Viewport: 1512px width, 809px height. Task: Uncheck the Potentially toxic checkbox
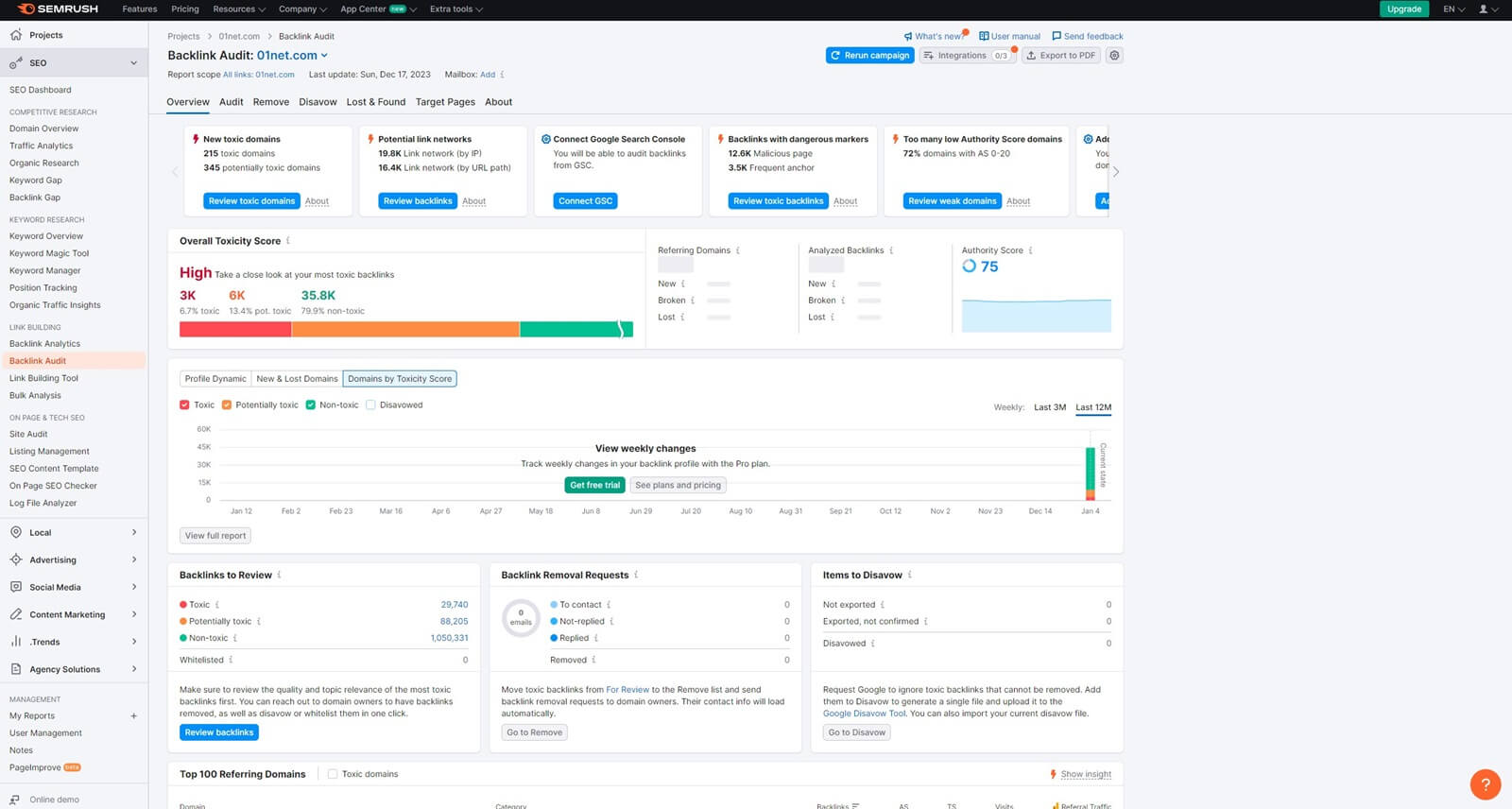click(227, 404)
